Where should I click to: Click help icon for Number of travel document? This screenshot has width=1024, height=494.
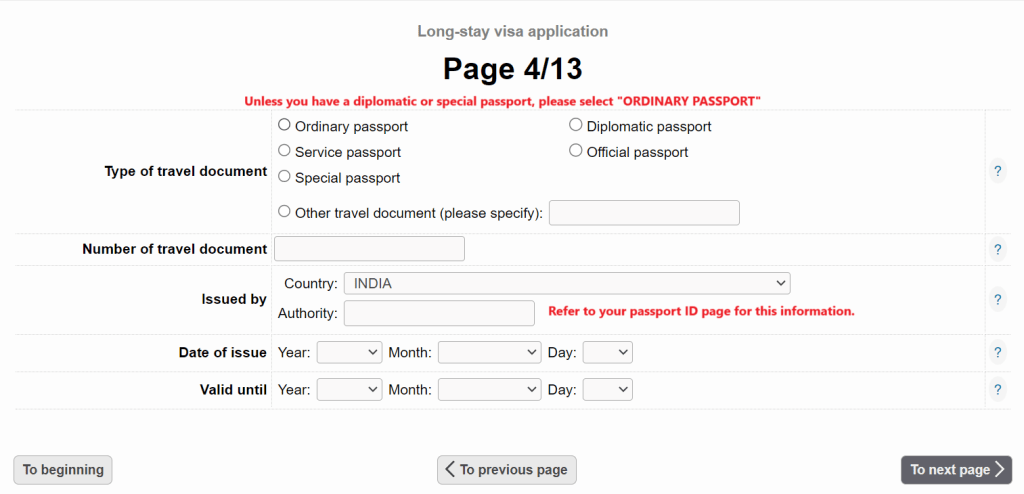[x=997, y=249]
